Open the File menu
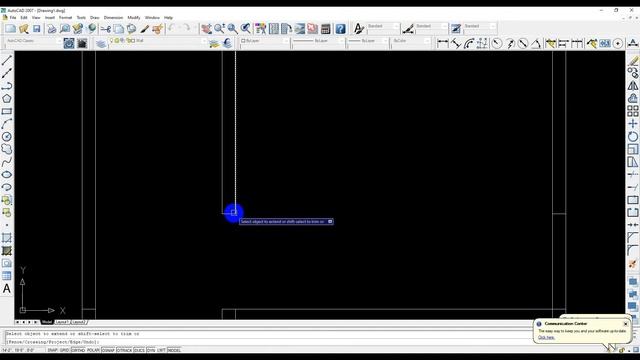Screen dimensions: 640x360 (x=13, y=18)
